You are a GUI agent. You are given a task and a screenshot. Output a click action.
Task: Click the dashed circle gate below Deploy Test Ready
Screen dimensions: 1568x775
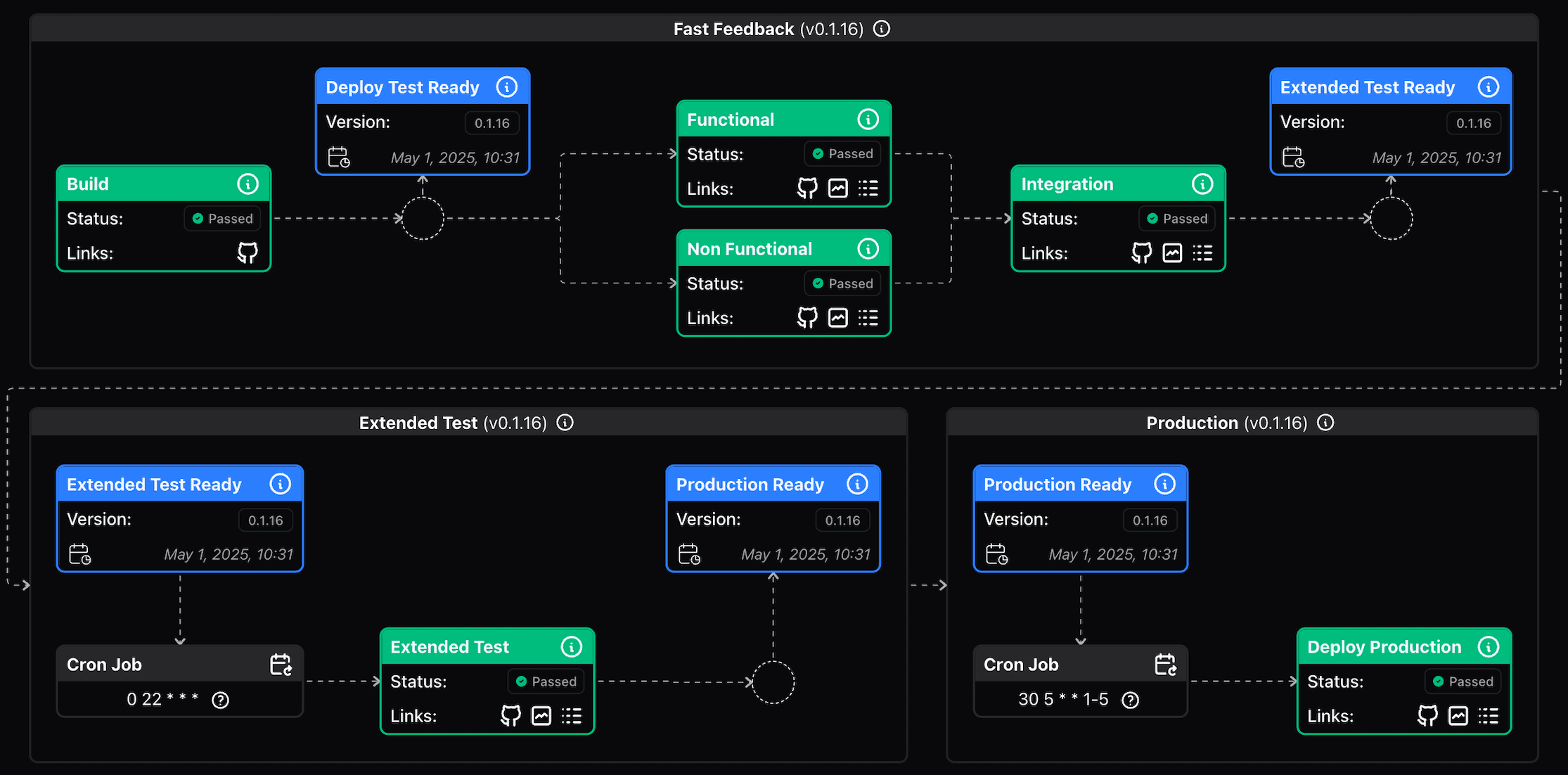(423, 218)
